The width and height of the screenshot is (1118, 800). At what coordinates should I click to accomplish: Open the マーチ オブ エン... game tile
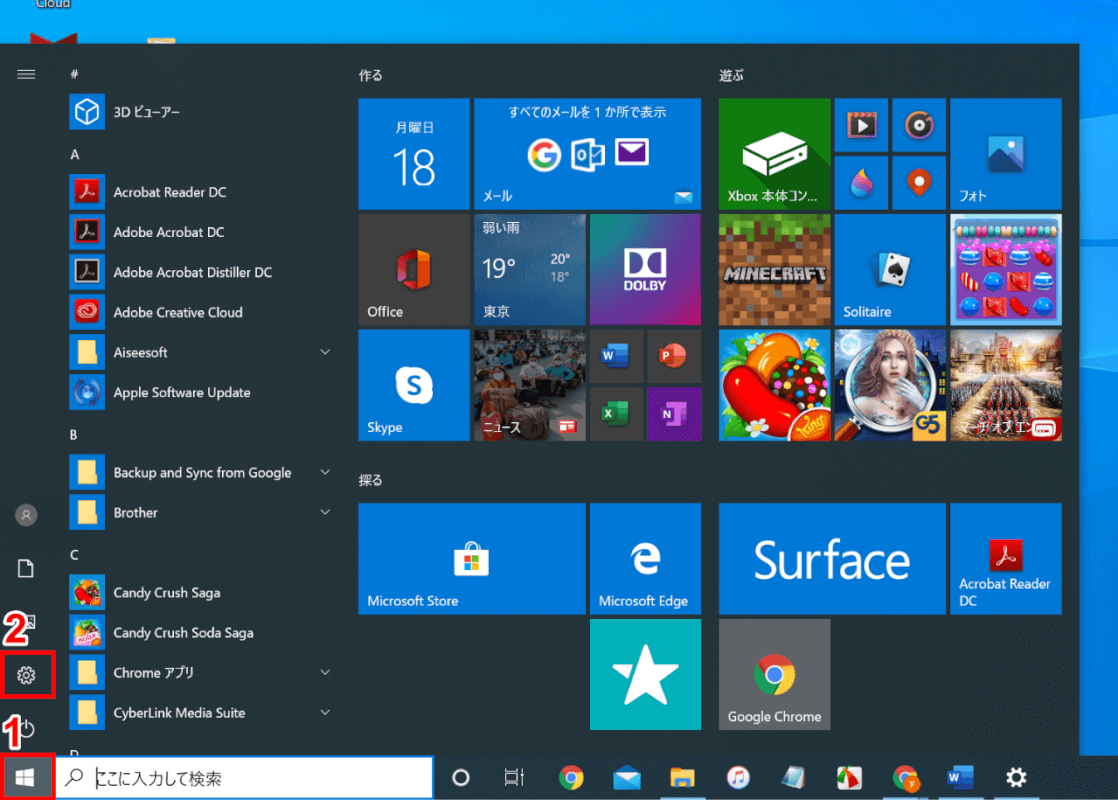pyautogui.click(x=1006, y=385)
